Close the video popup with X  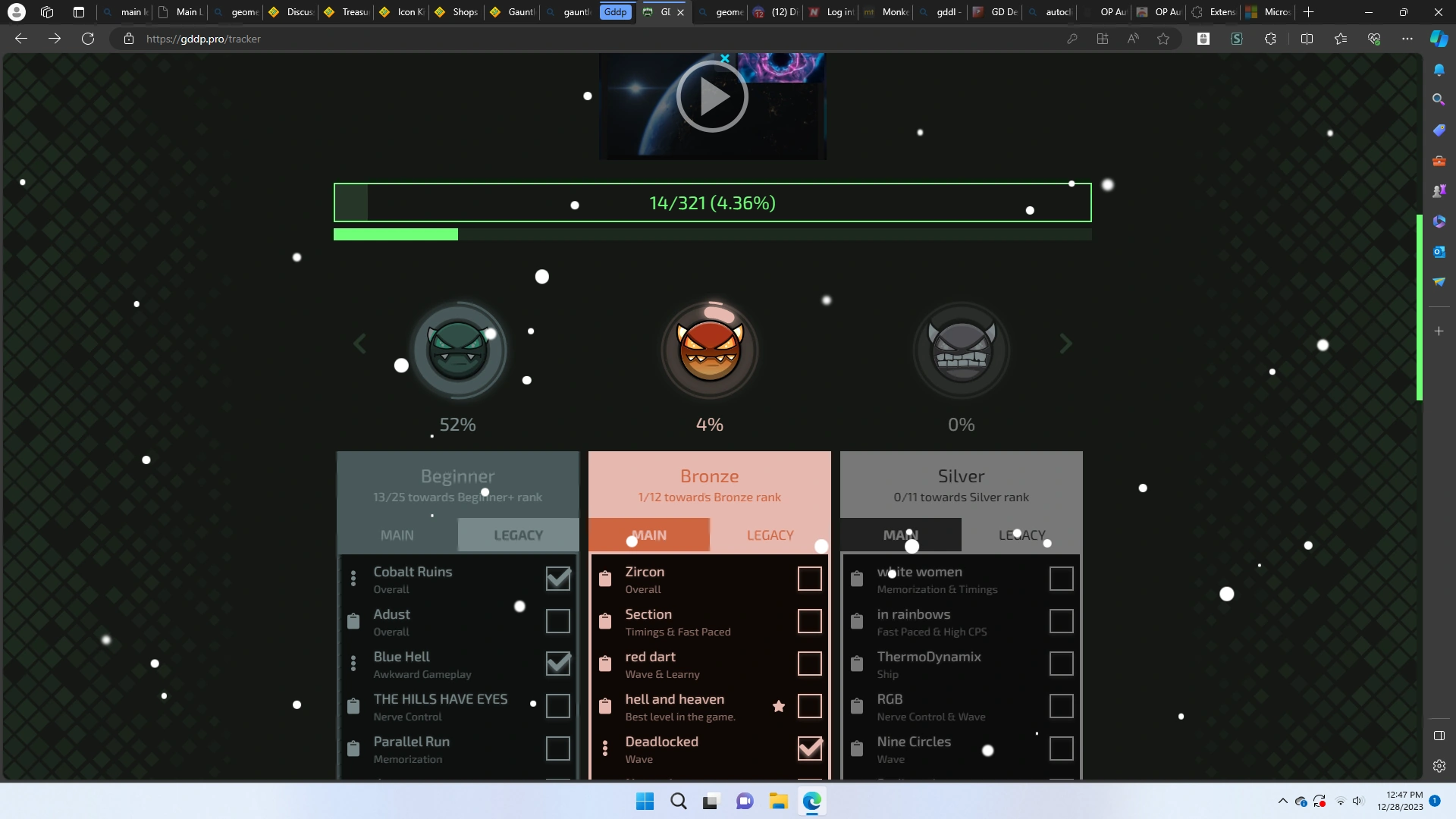click(x=725, y=58)
